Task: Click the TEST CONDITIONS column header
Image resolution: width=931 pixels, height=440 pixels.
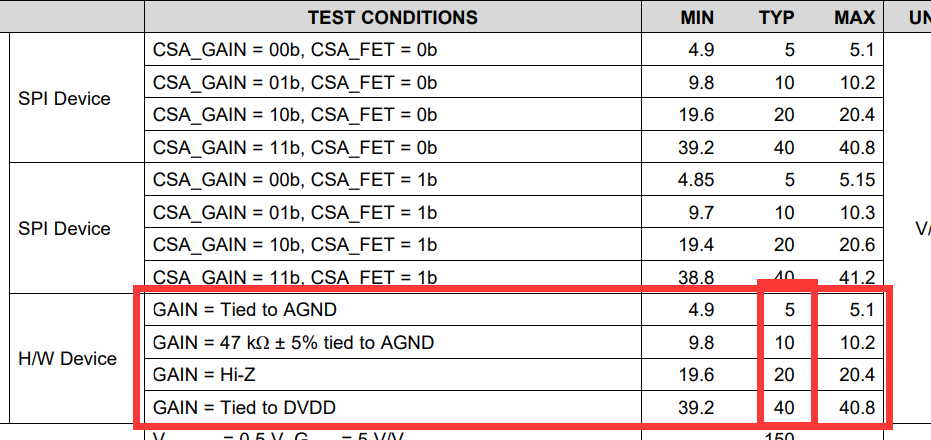Action: coord(392,17)
